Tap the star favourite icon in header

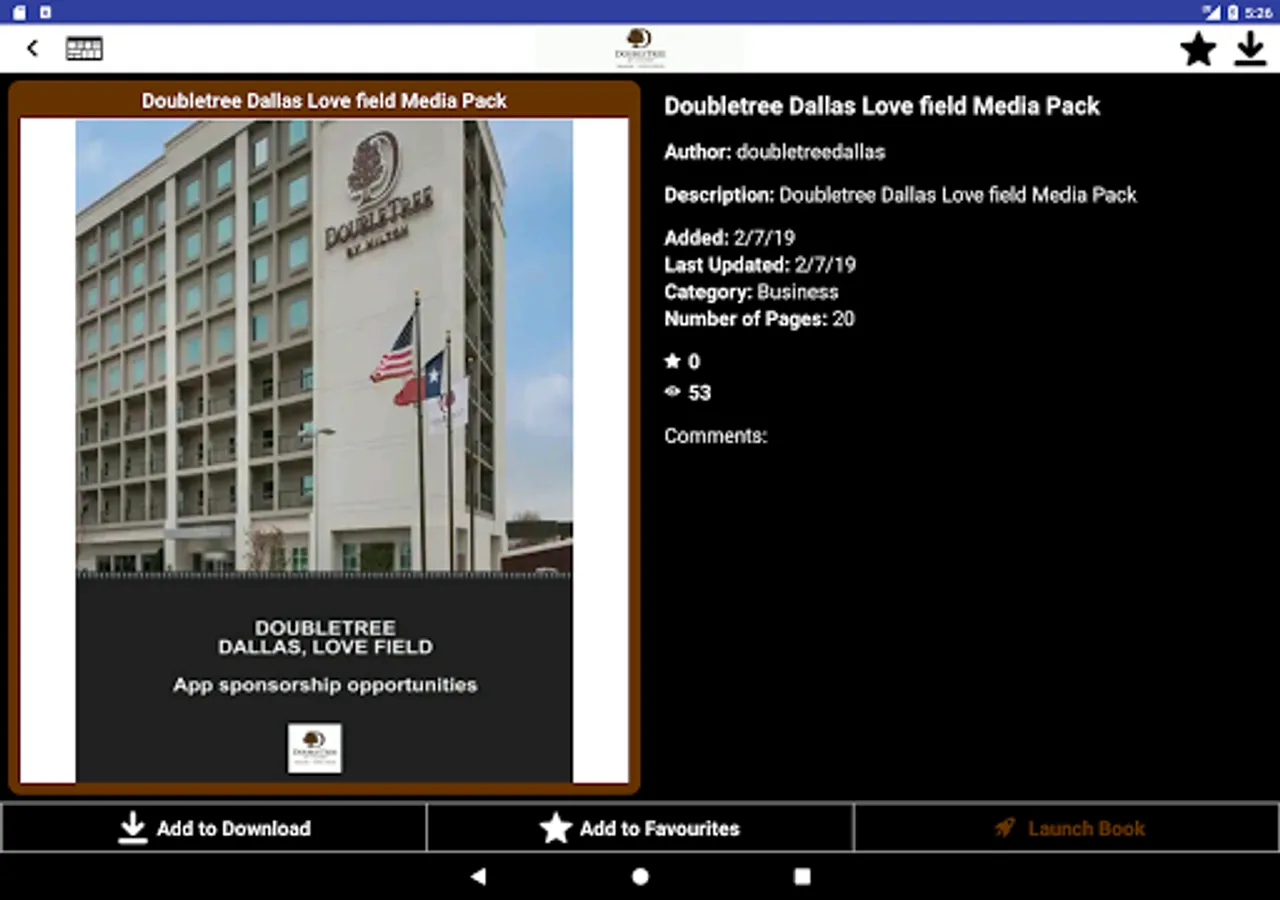click(1198, 48)
